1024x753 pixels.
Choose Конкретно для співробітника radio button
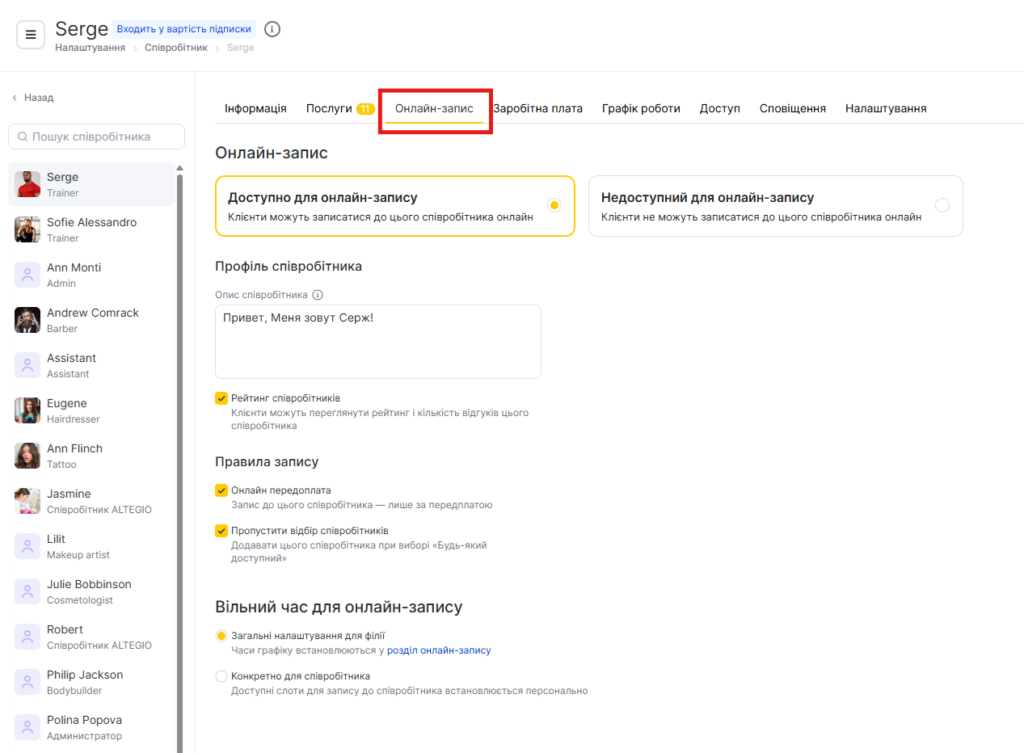[x=222, y=676]
